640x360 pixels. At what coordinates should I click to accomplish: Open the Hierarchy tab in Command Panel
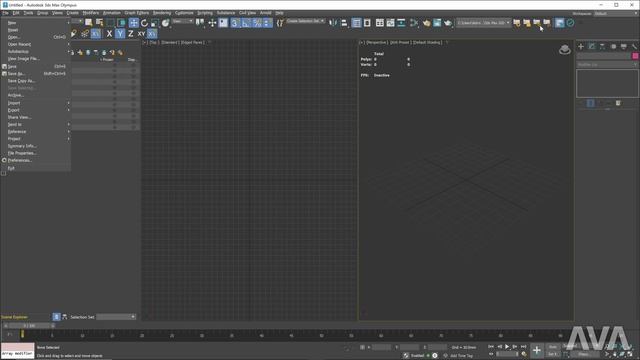(602, 47)
